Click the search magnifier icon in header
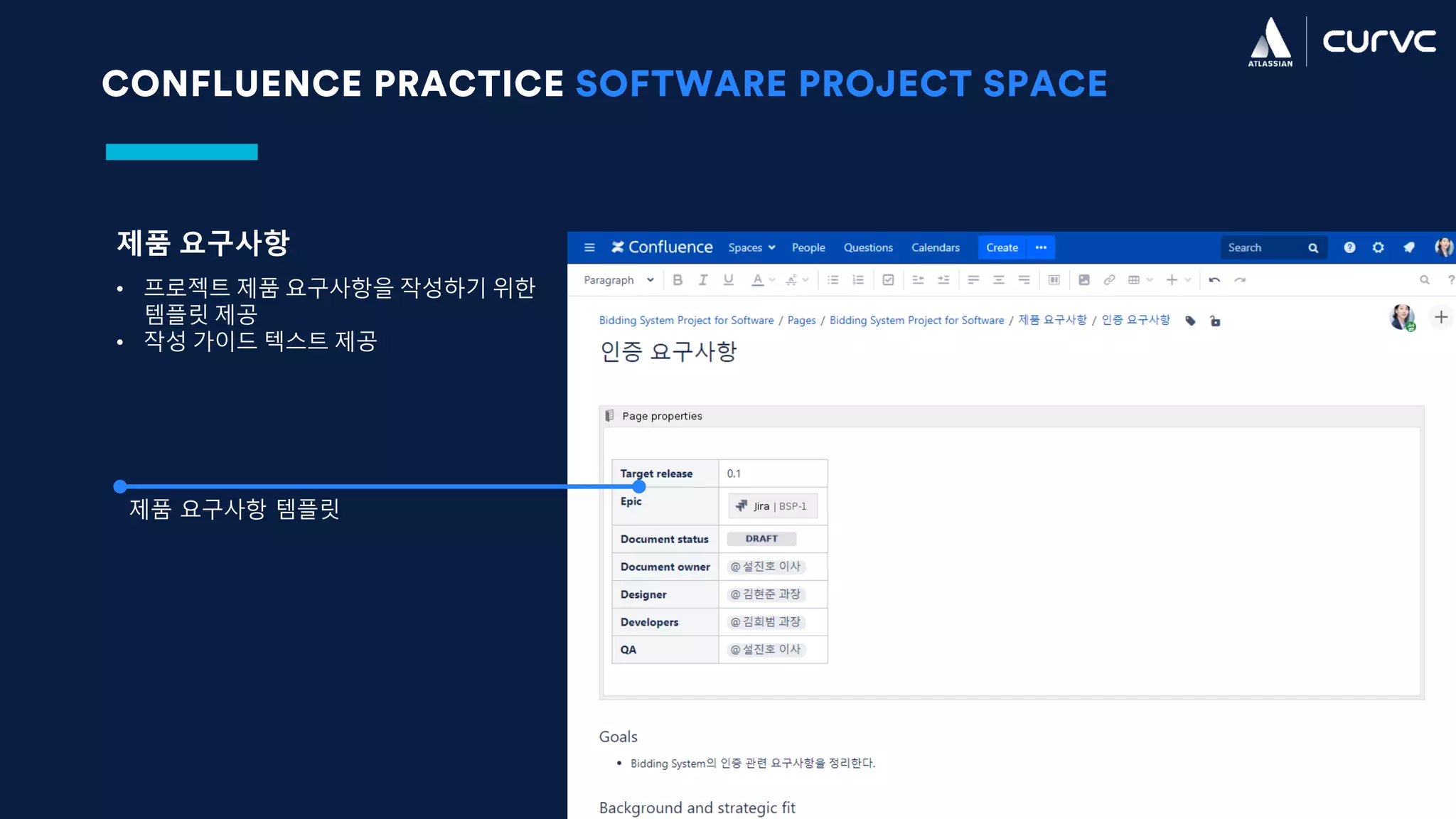1456x819 pixels. (1313, 248)
